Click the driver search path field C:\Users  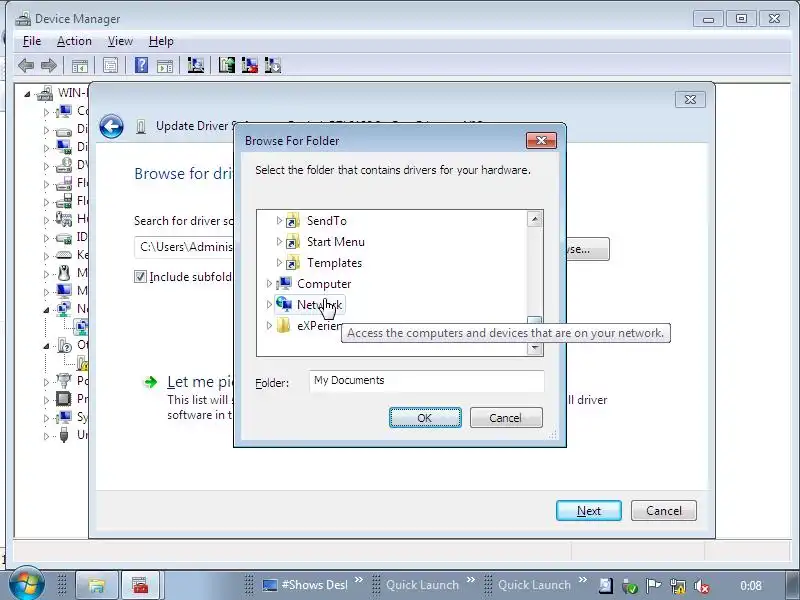184,247
